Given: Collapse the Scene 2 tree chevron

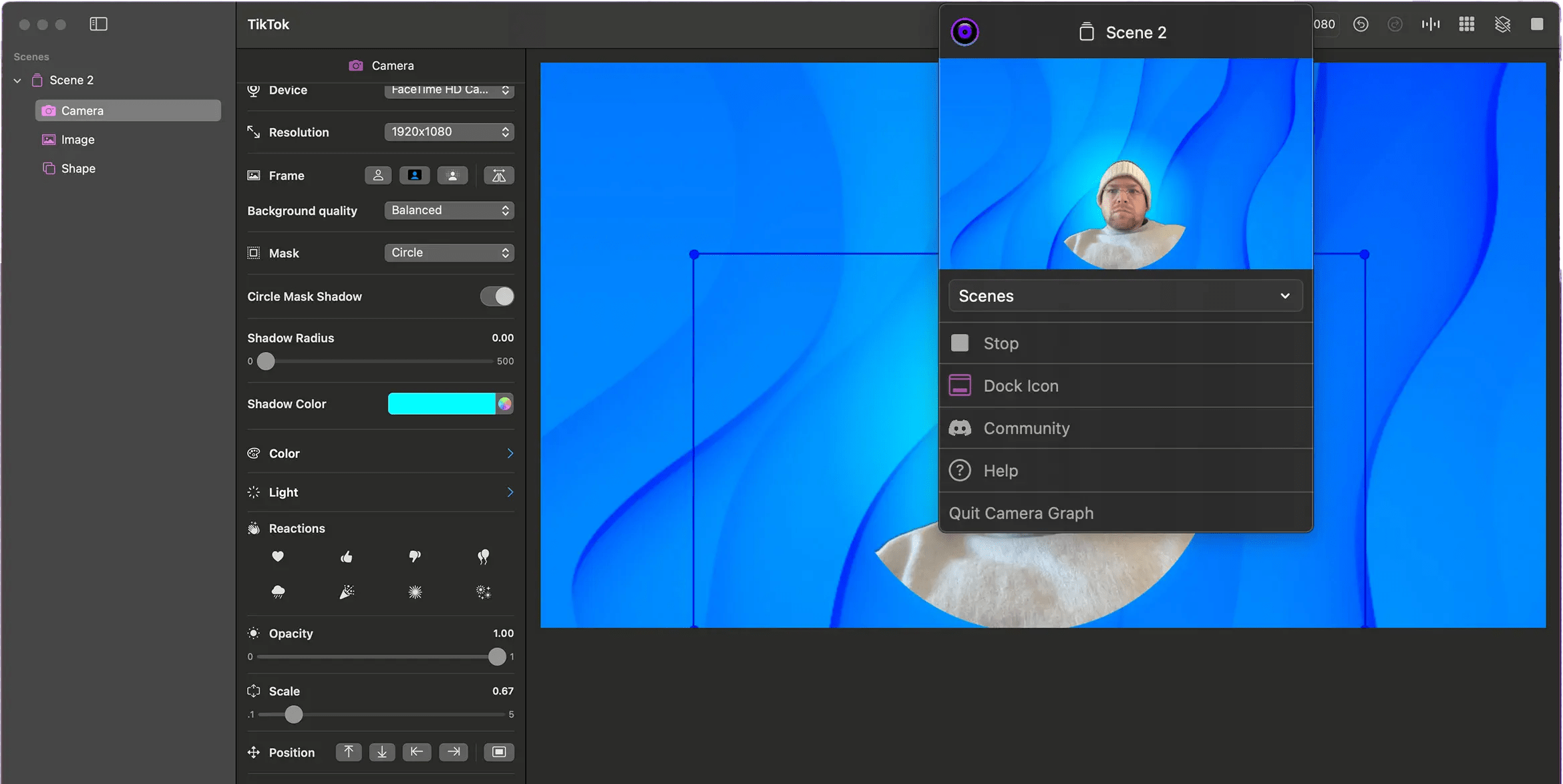Looking at the screenshot, I should (x=17, y=80).
